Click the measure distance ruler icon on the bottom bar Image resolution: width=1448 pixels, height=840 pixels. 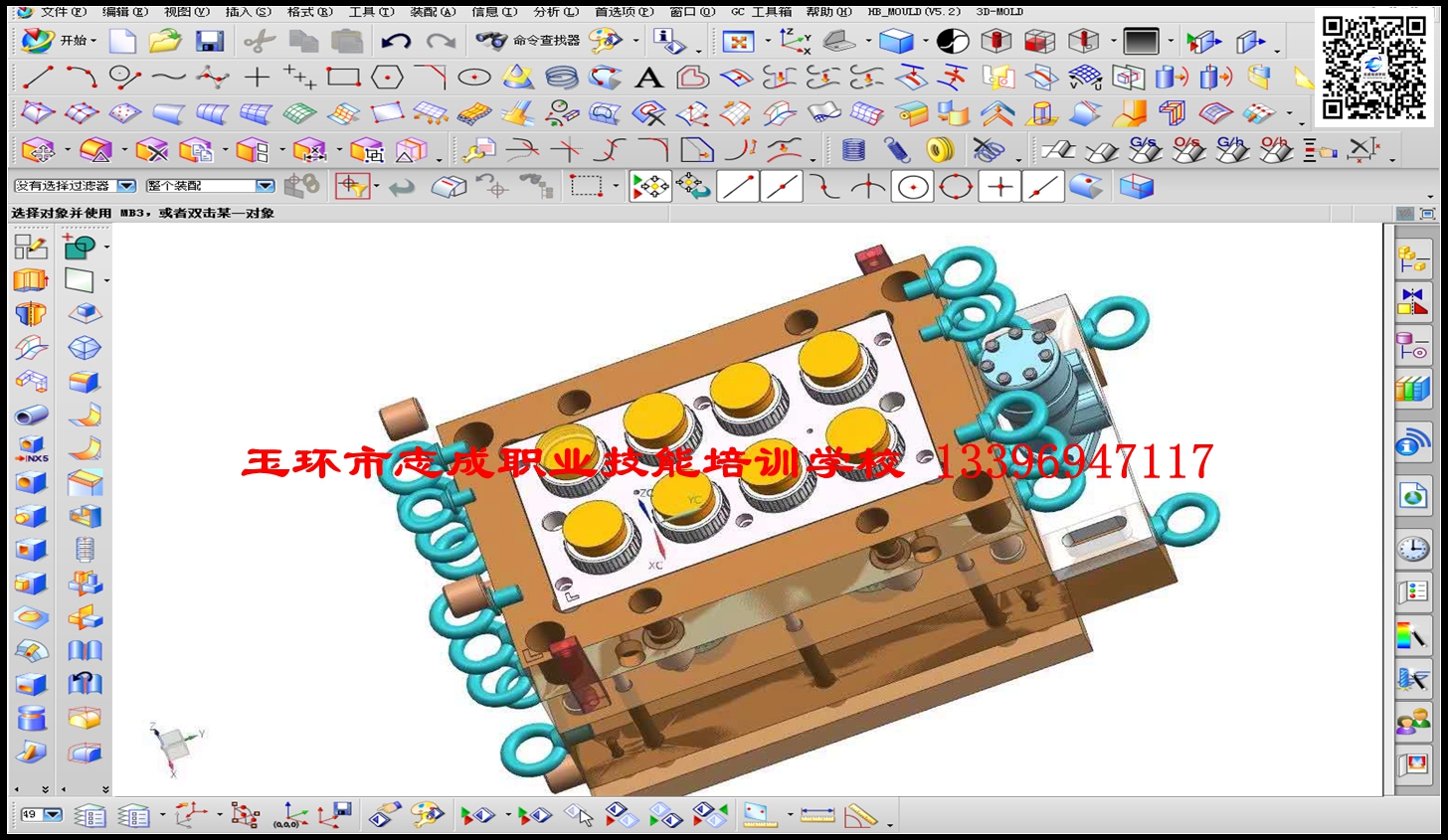[817, 816]
